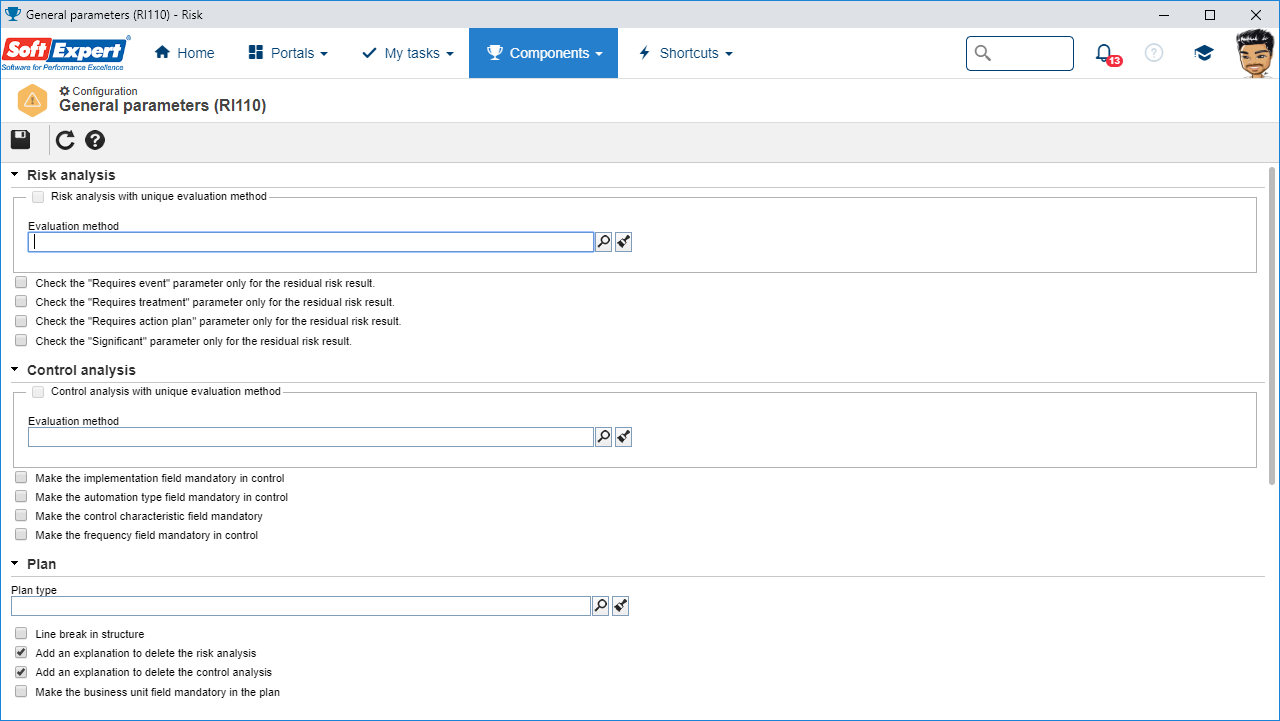The height and width of the screenshot is (721, 1280).
Task: Click the Refresh circular arrow icon
Action: click(65, 140)
